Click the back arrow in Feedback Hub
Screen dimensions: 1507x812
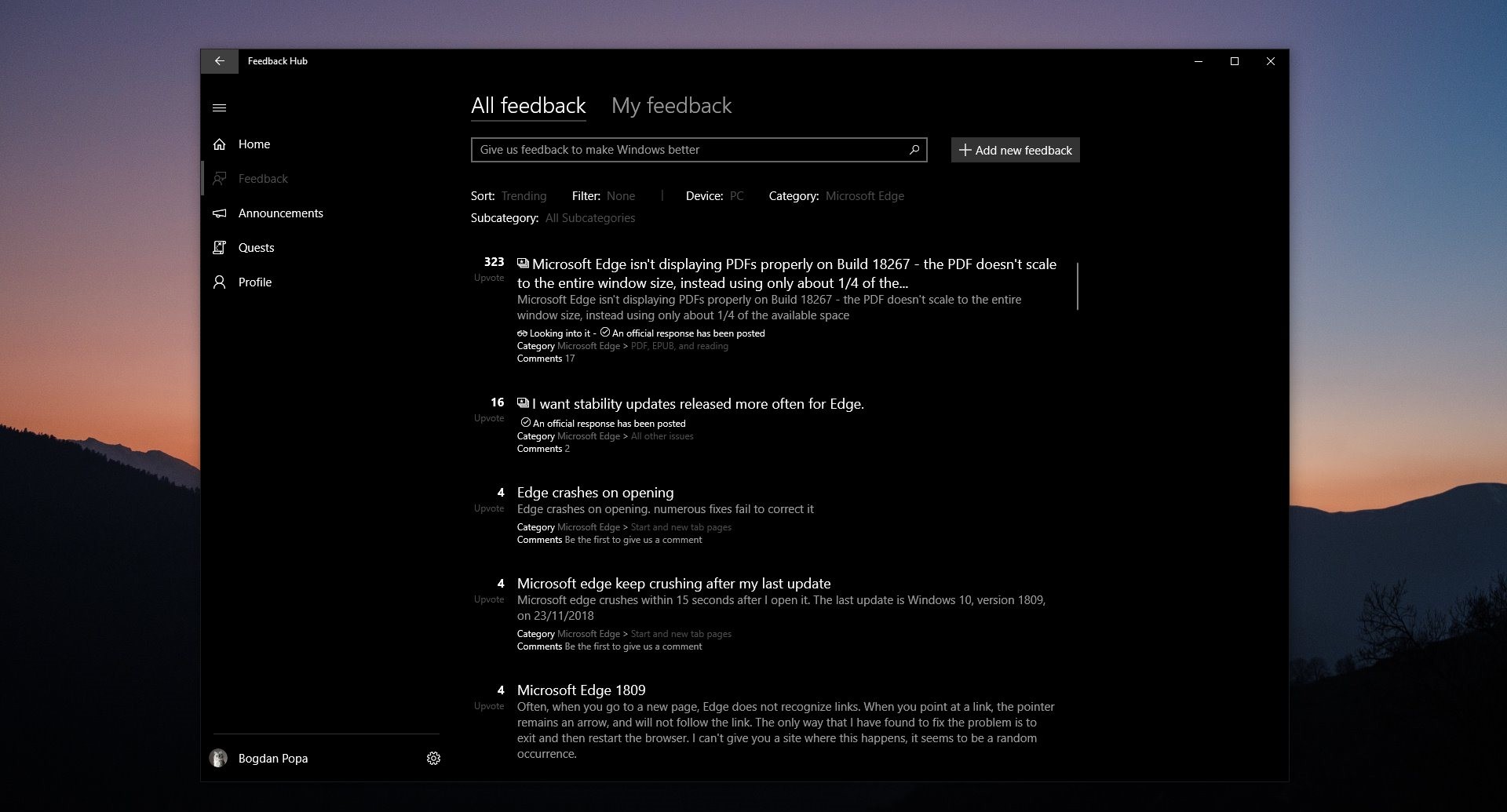coord(220,61)
